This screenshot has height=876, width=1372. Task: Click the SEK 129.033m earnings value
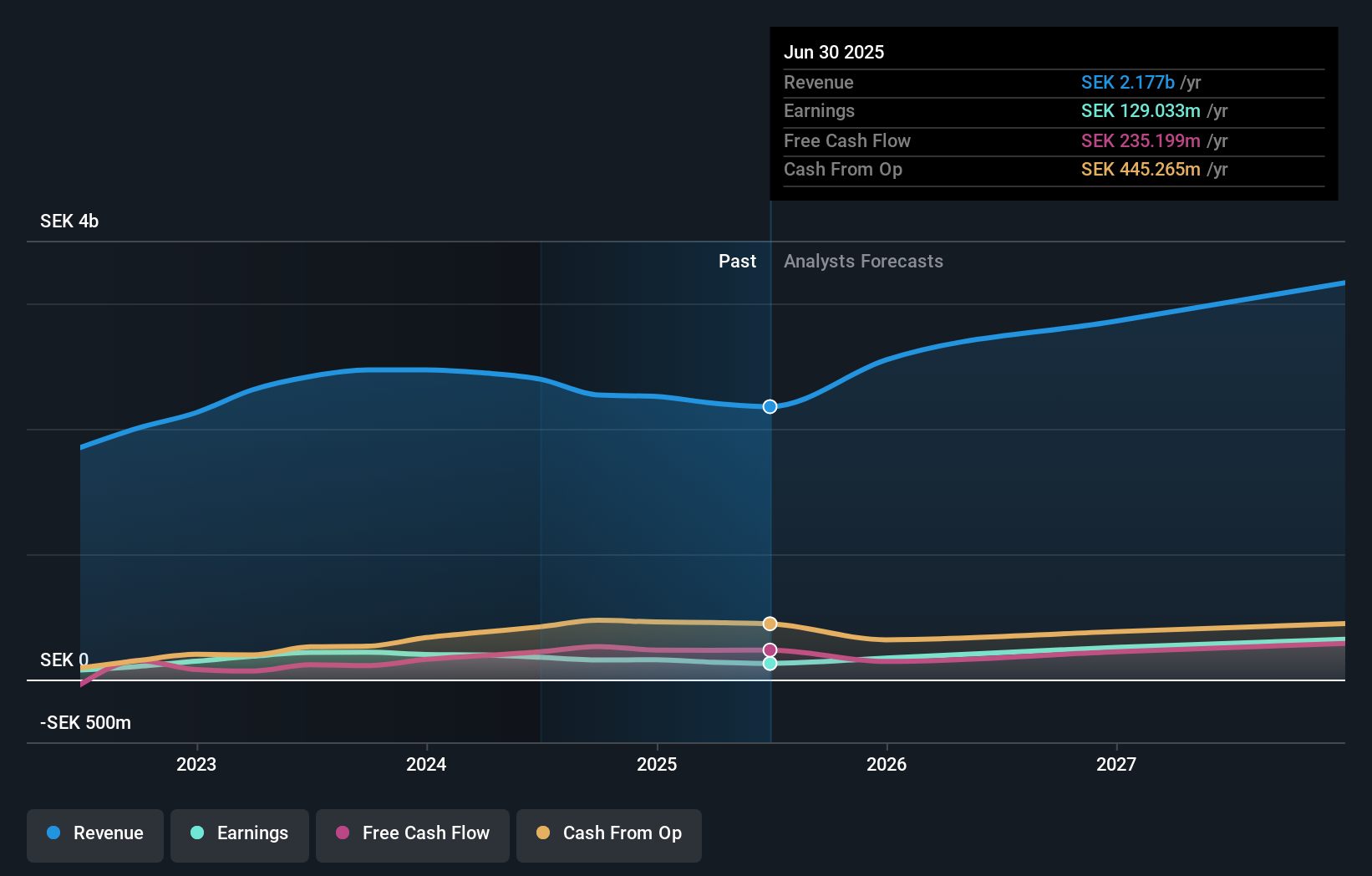[1141, 111]
